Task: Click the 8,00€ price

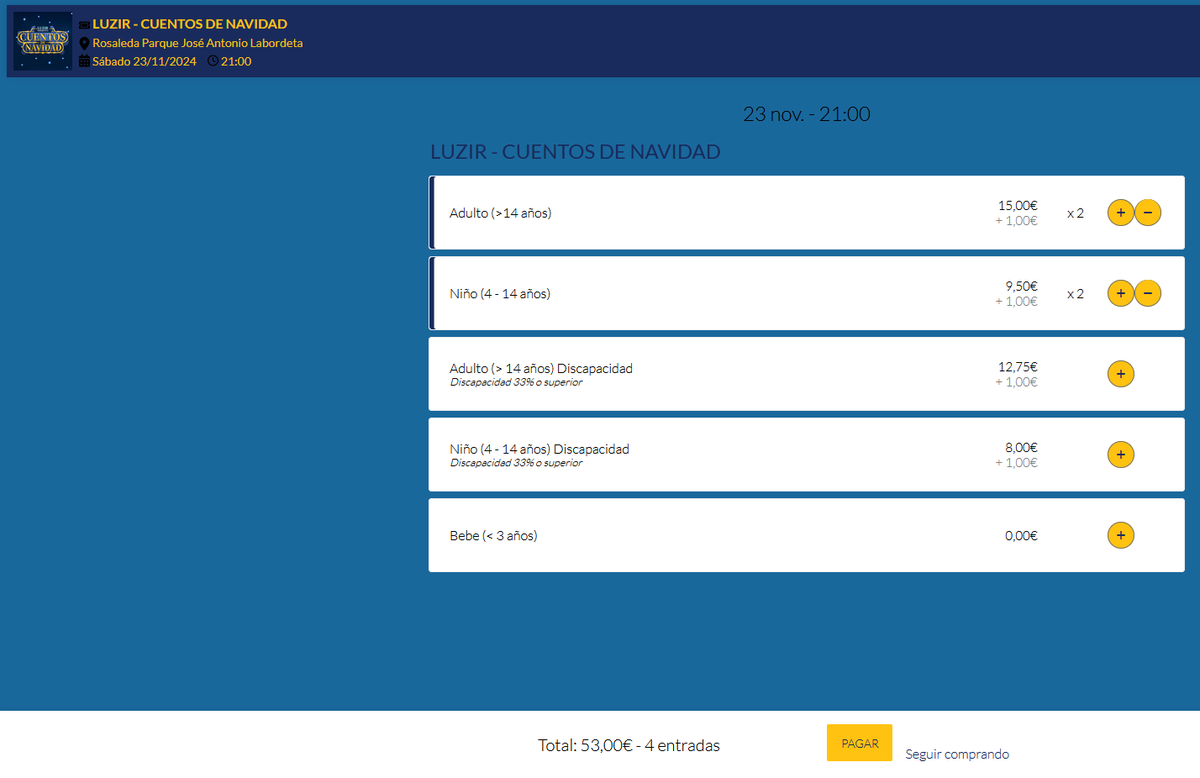Action: pyautogui.click(x=1022, y=447)
